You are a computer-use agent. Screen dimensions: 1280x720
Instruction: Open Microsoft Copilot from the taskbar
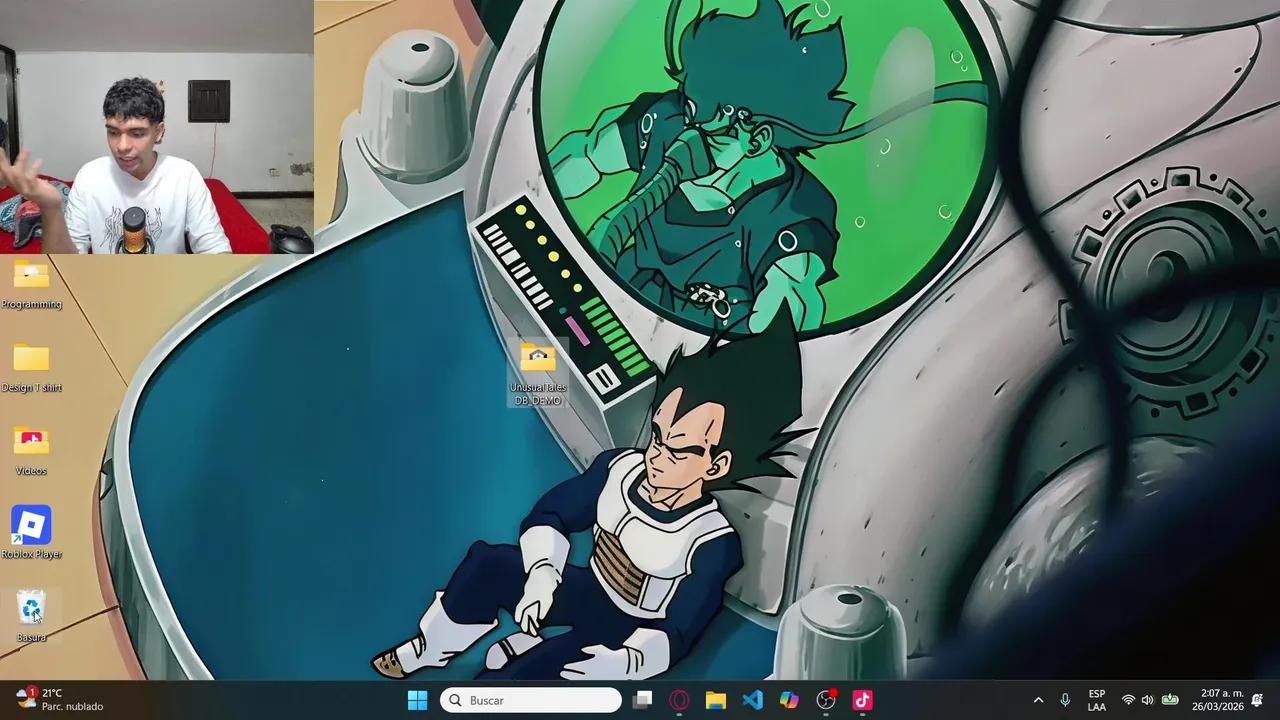point(789,700)
